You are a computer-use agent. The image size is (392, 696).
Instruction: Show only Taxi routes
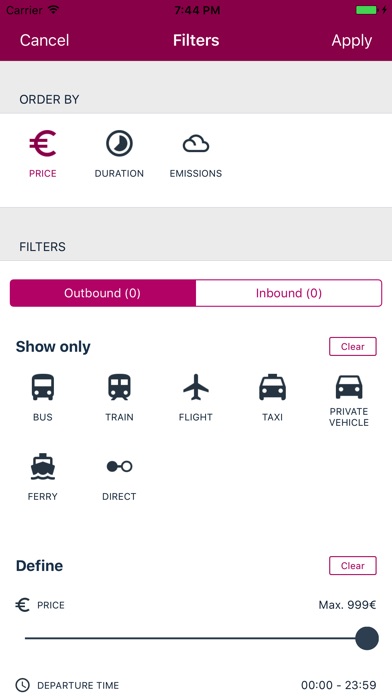[272, 387]
